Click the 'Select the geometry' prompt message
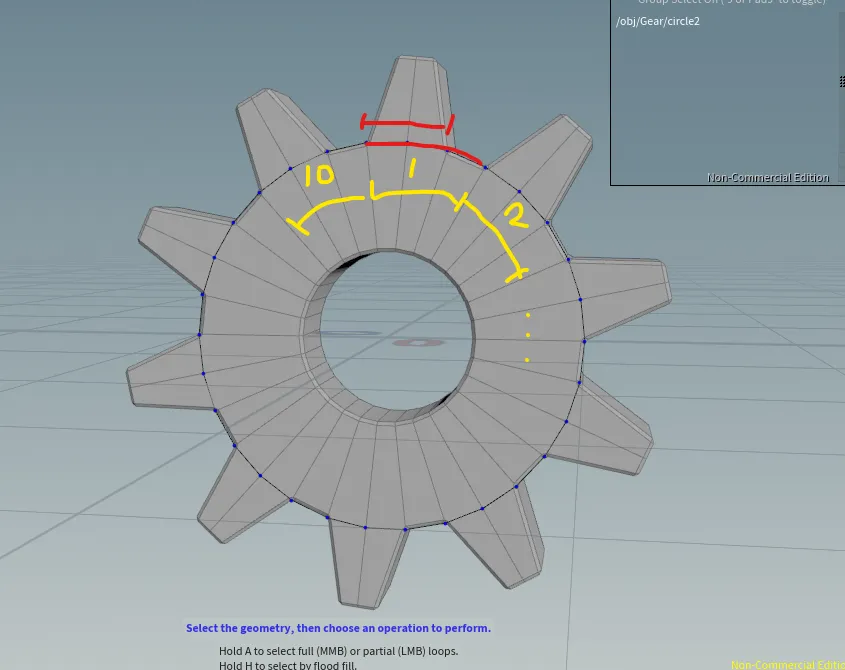This screenshot has width=845, height=670. 338,628
